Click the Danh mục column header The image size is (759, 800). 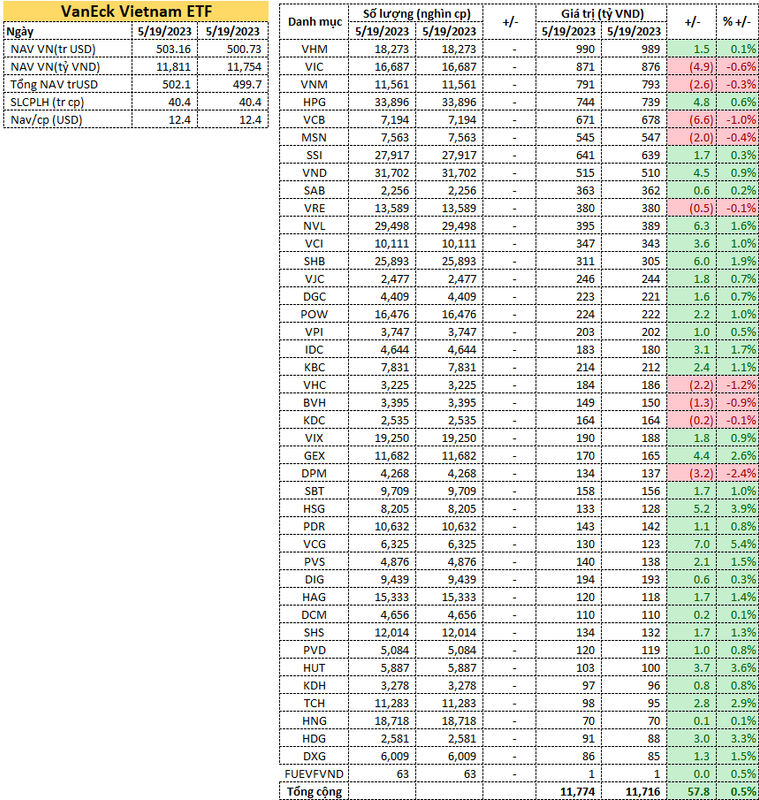tap(314, 22)
